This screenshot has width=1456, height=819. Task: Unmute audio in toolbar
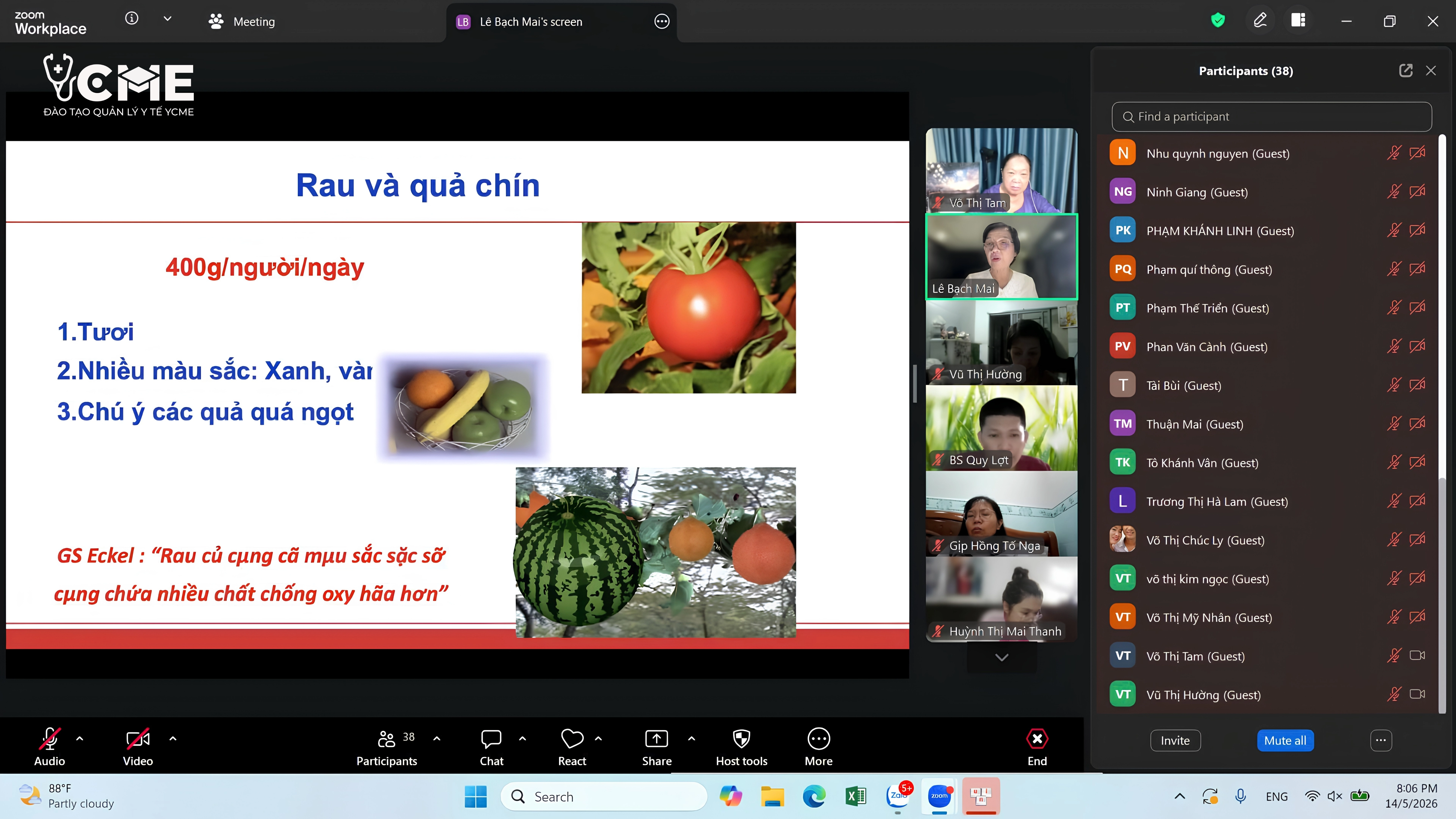point(50,746)
